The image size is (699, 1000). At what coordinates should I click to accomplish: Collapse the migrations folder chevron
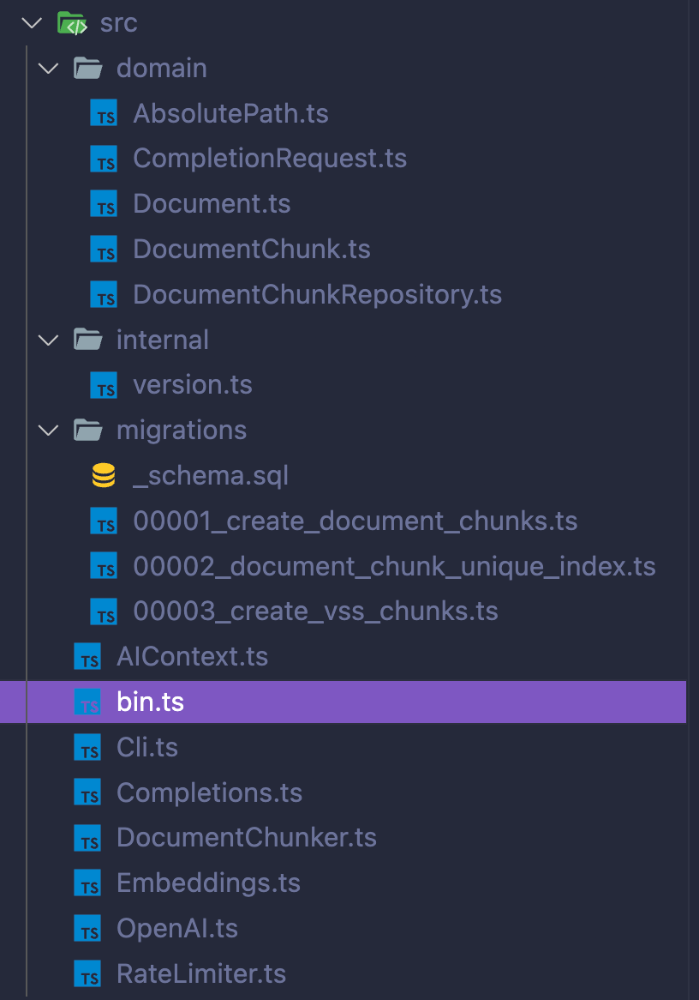click(x=47, y=431)
